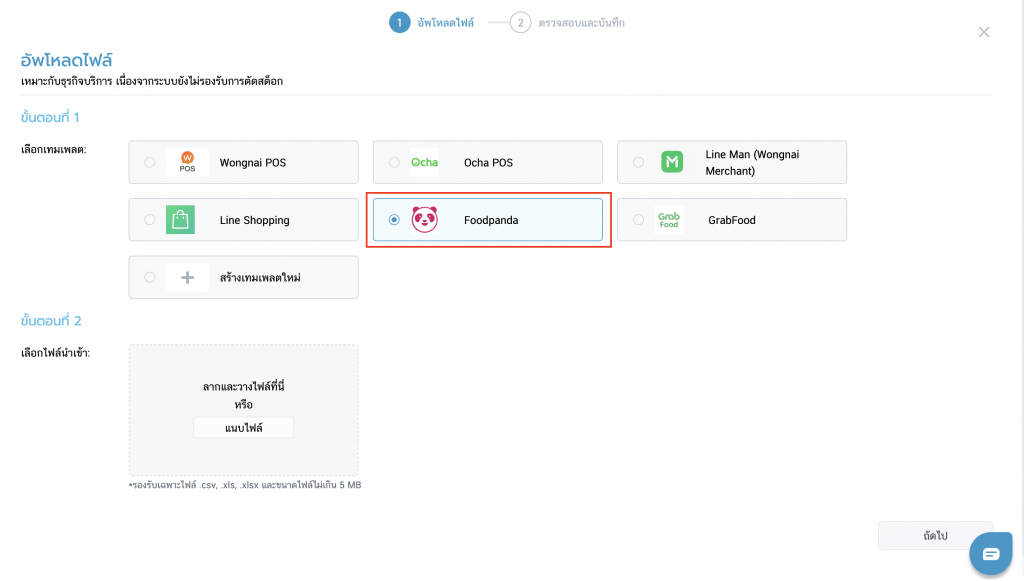1024x581 pixels.
Task: Click the Line Shopping template label
Action: coord(255,220)
